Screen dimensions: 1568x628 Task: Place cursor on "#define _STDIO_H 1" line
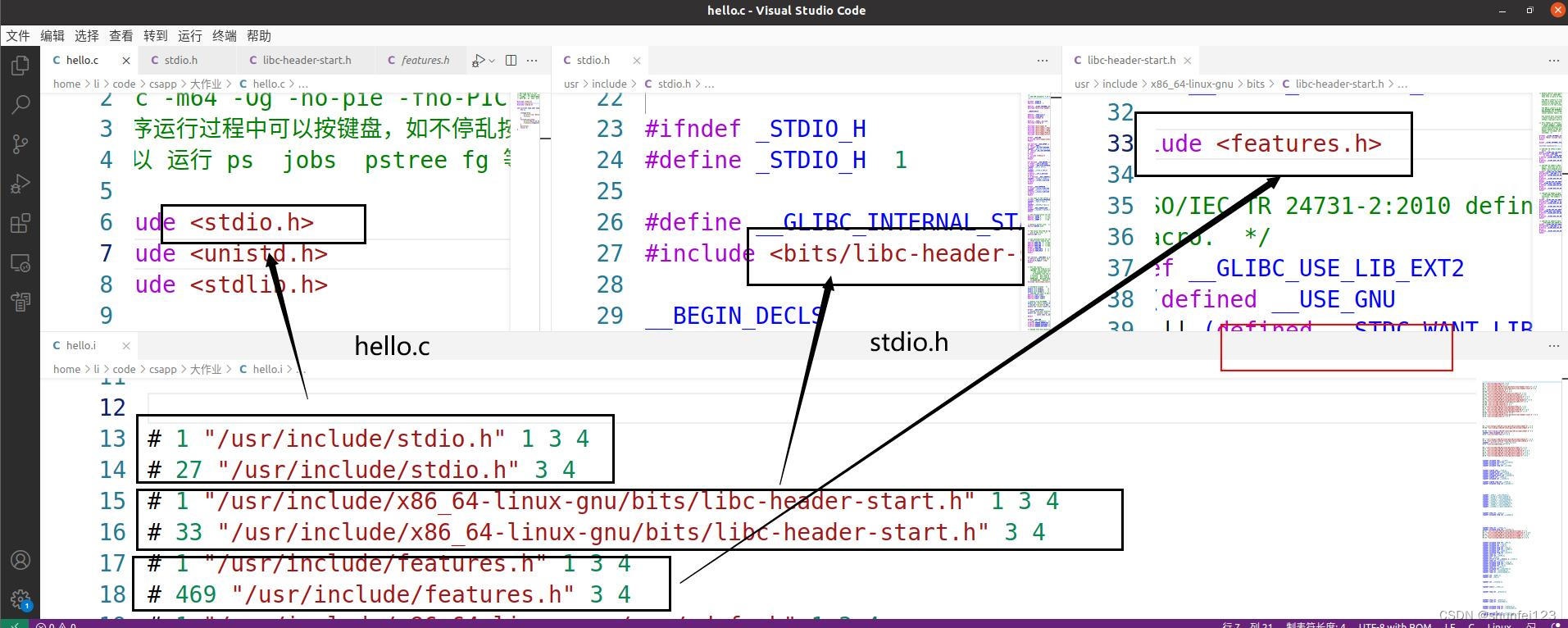775,161
